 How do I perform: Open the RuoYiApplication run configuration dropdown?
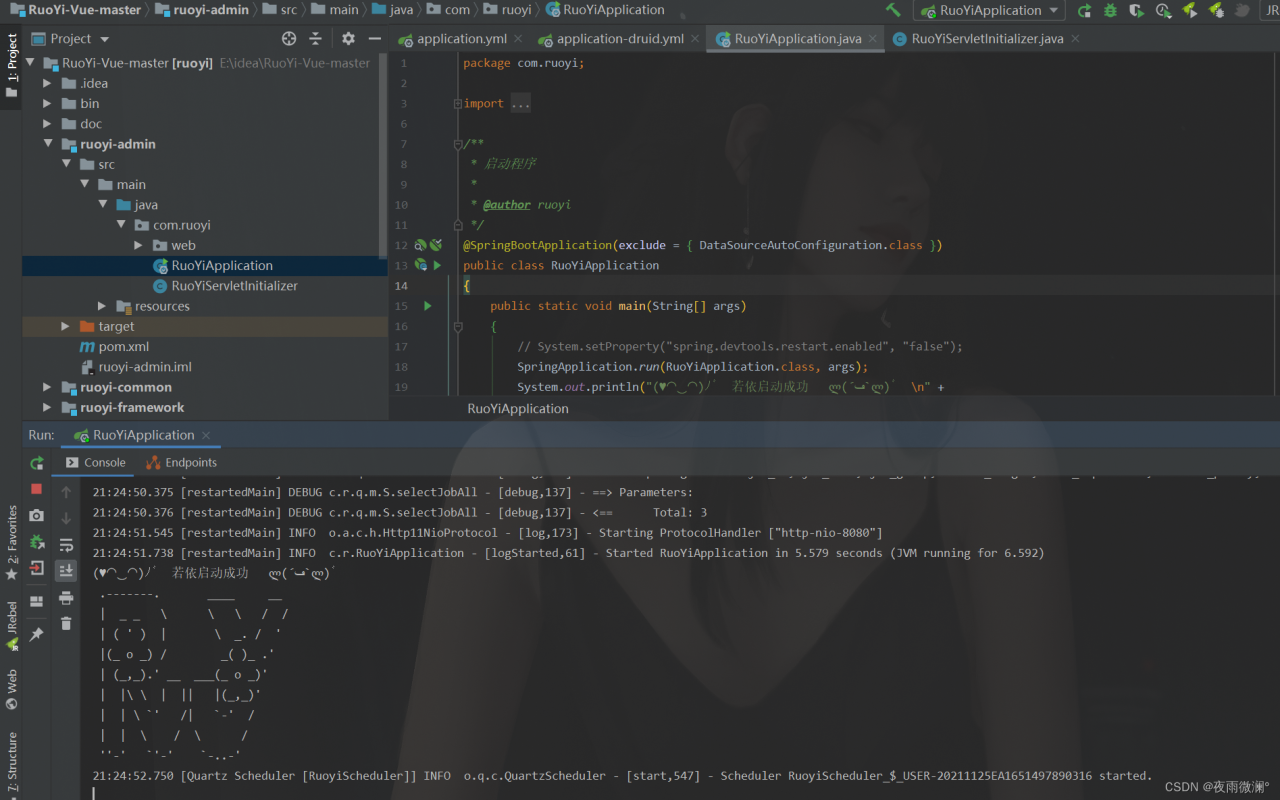(x=990, y=10)
